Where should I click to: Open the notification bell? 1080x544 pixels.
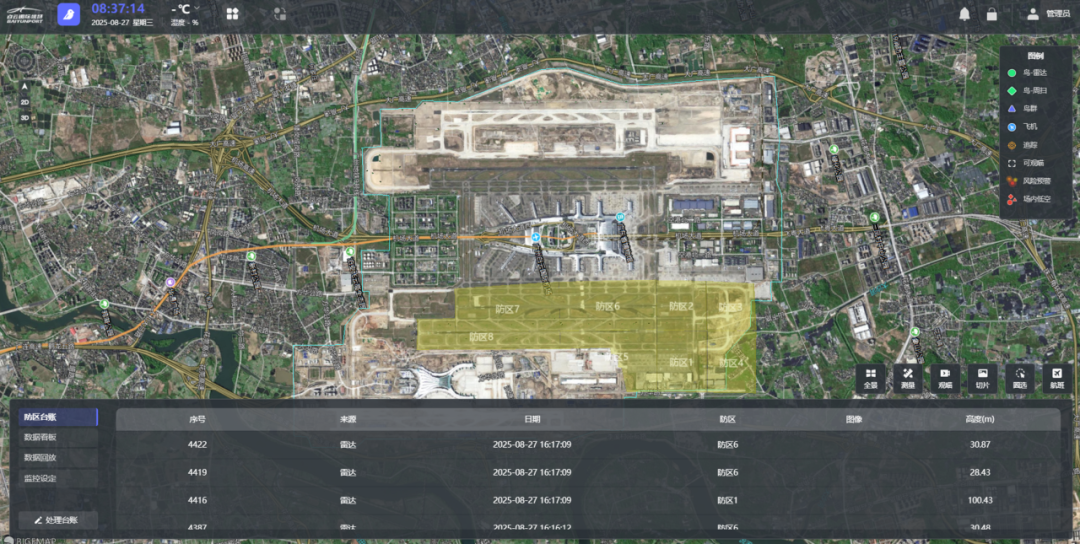click(964, 14)
